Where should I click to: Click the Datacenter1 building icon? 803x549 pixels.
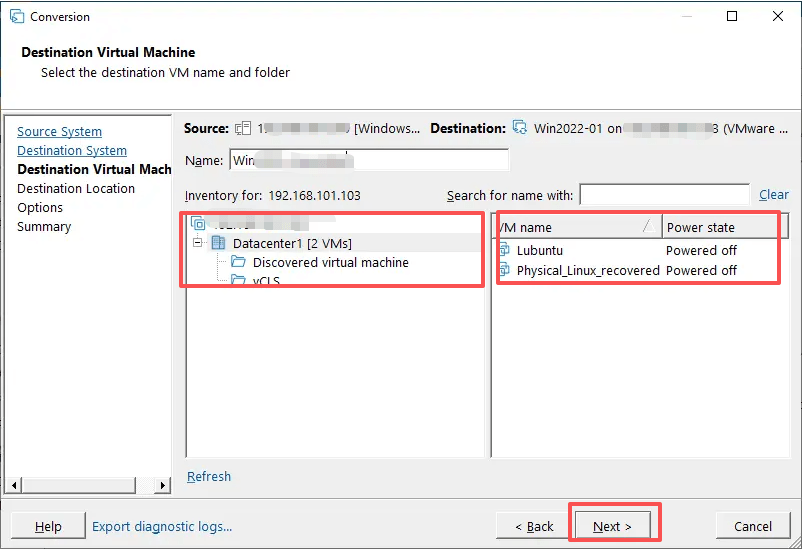218,243
